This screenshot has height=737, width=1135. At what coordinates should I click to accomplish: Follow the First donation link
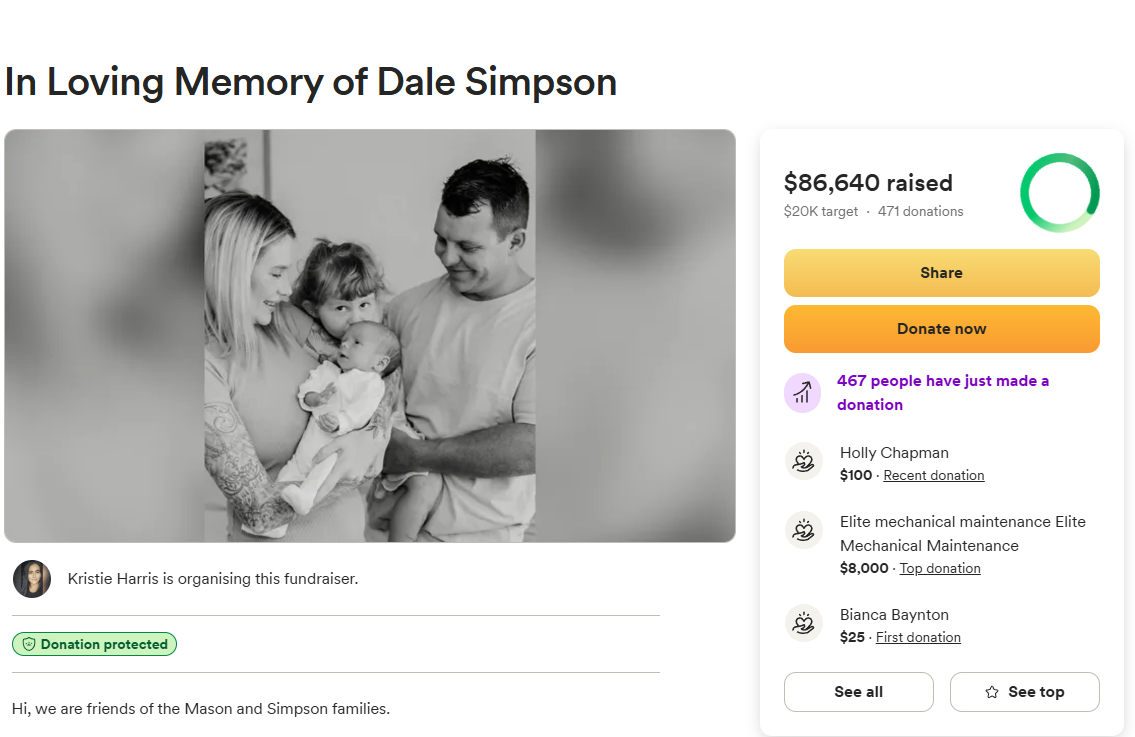click(918, 638)
